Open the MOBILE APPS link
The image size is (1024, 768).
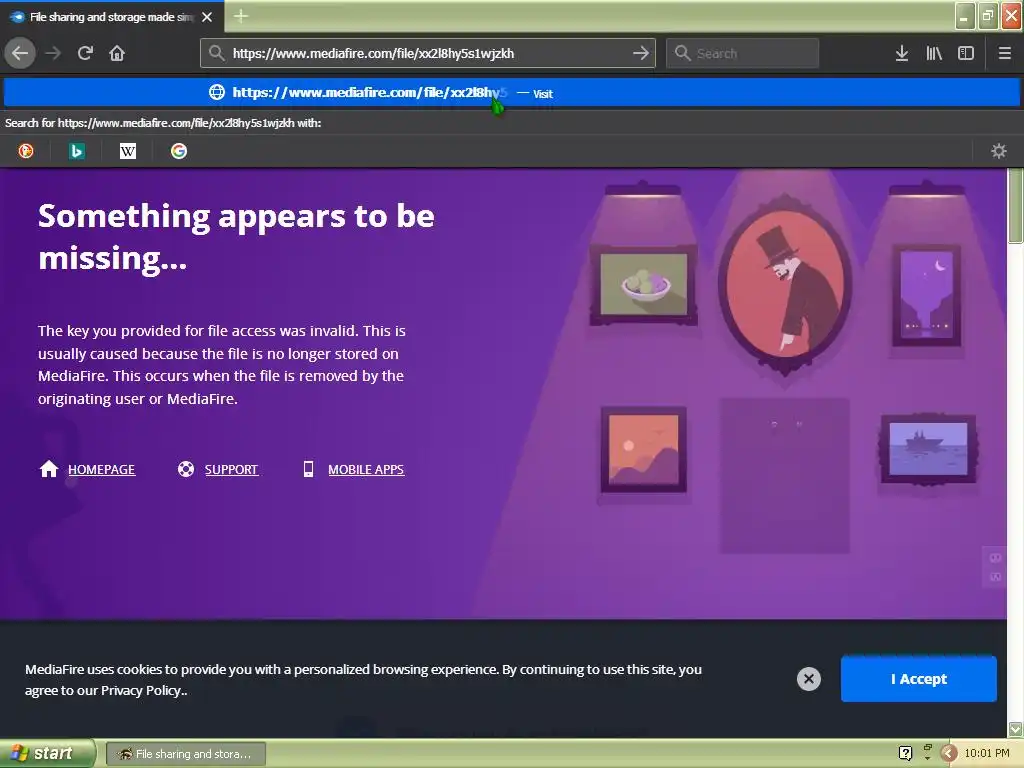(x=366, y=470)
